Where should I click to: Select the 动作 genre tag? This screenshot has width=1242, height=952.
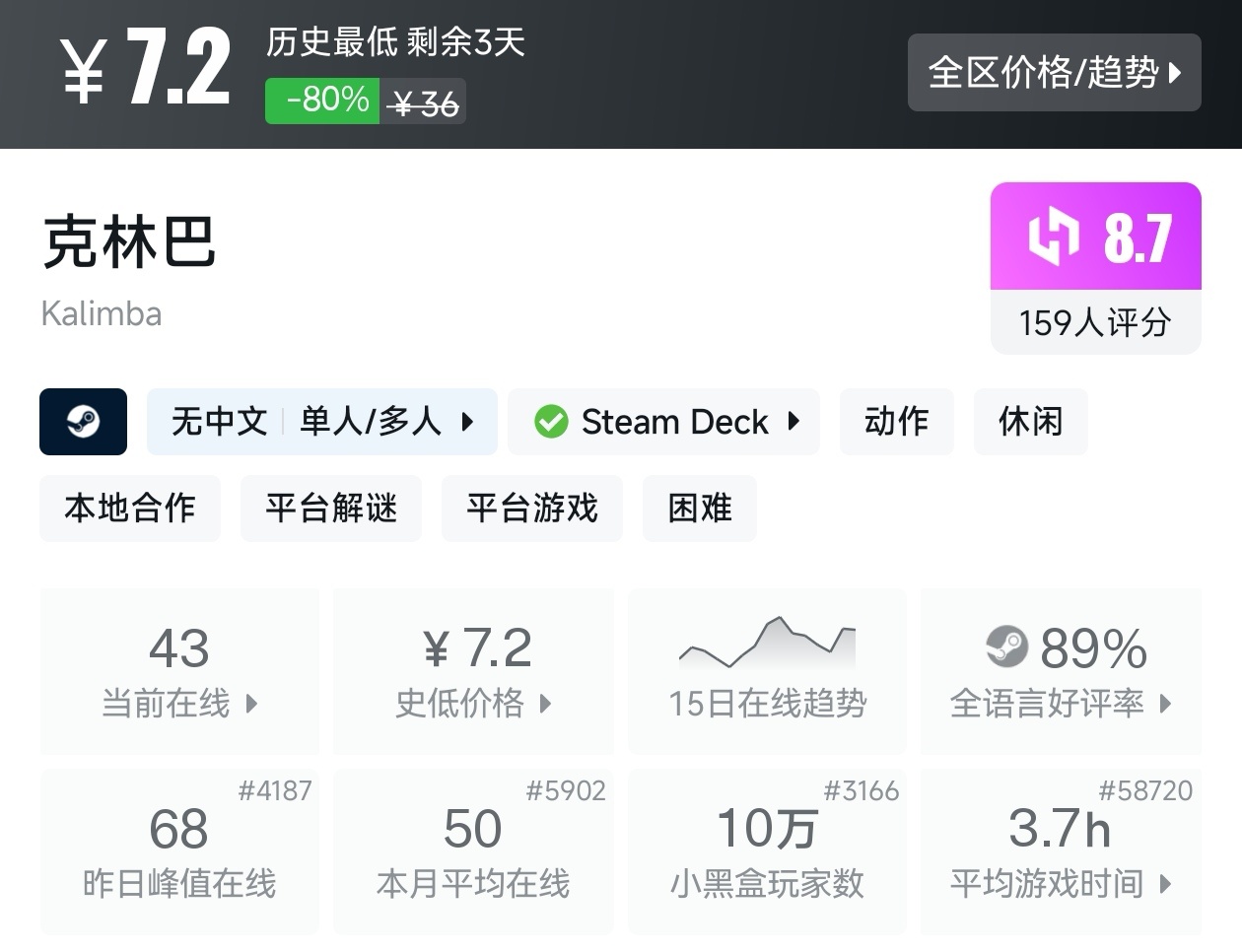pos(896,422)
